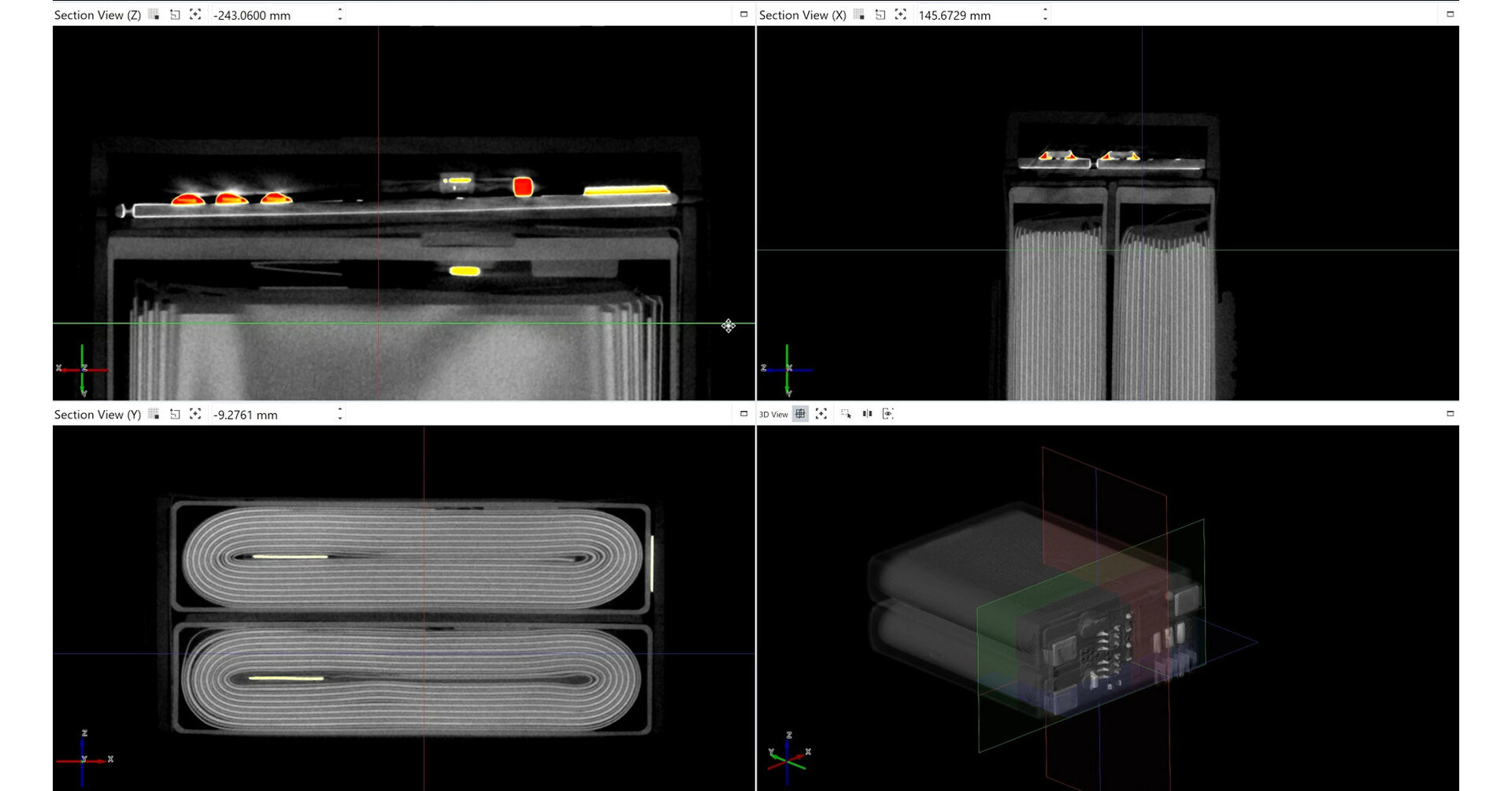Click the up stepper for the -243.0600 mm value
Image resolution: width=1512 pixels, height=791 pixels.
pyautogui.click(x=339, y=10)
